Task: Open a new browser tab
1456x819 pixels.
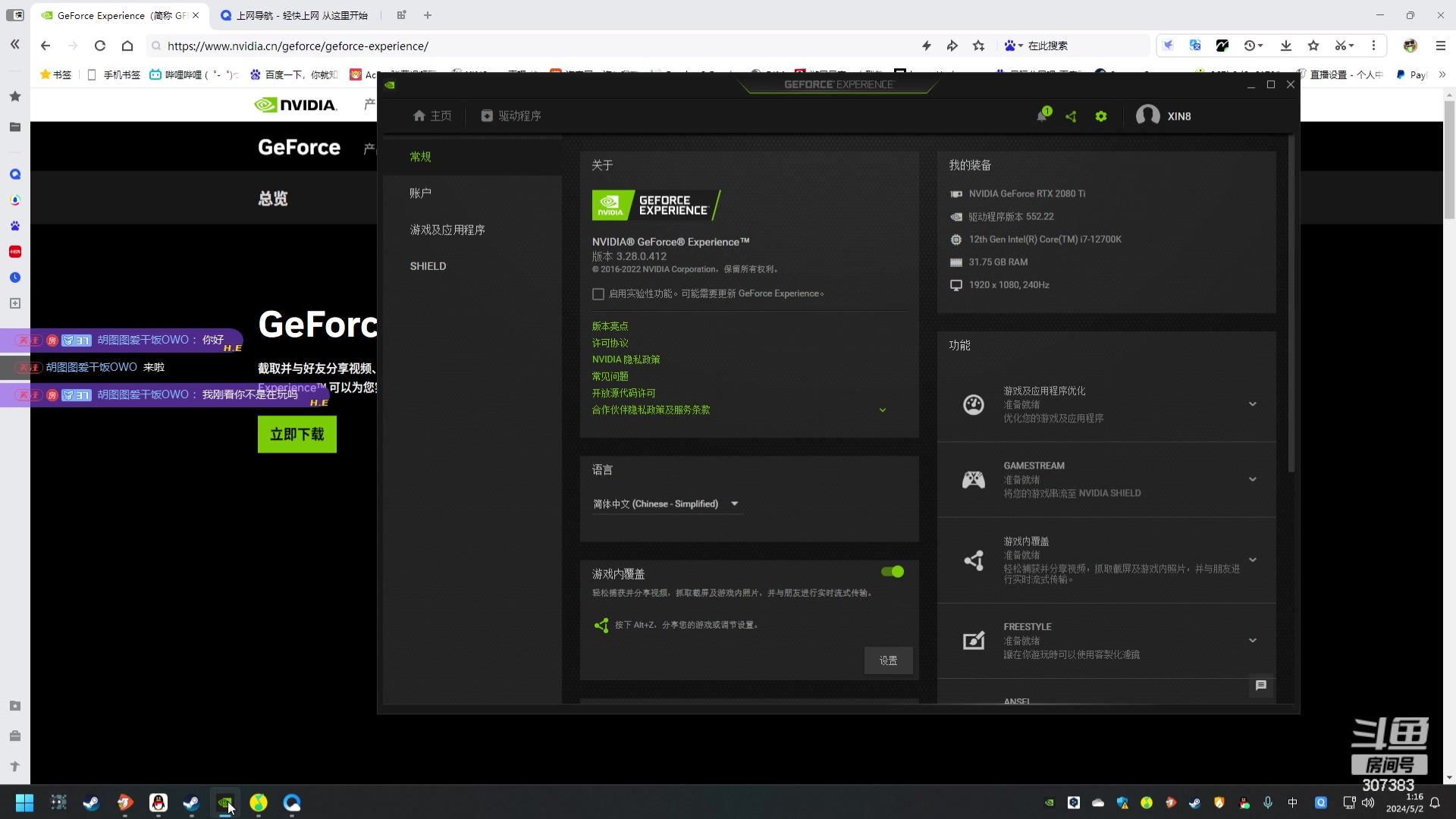Action: (428, 15)
